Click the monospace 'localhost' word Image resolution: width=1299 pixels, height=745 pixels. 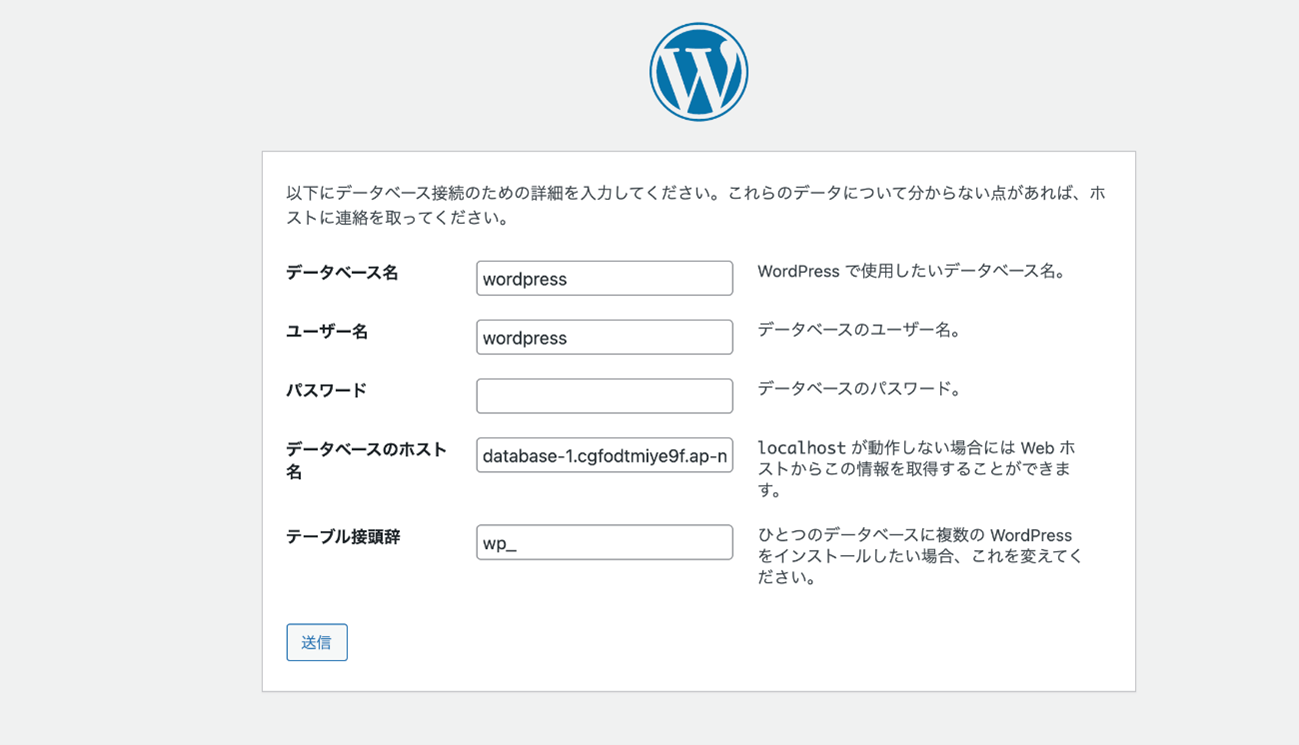pos(801,448)
